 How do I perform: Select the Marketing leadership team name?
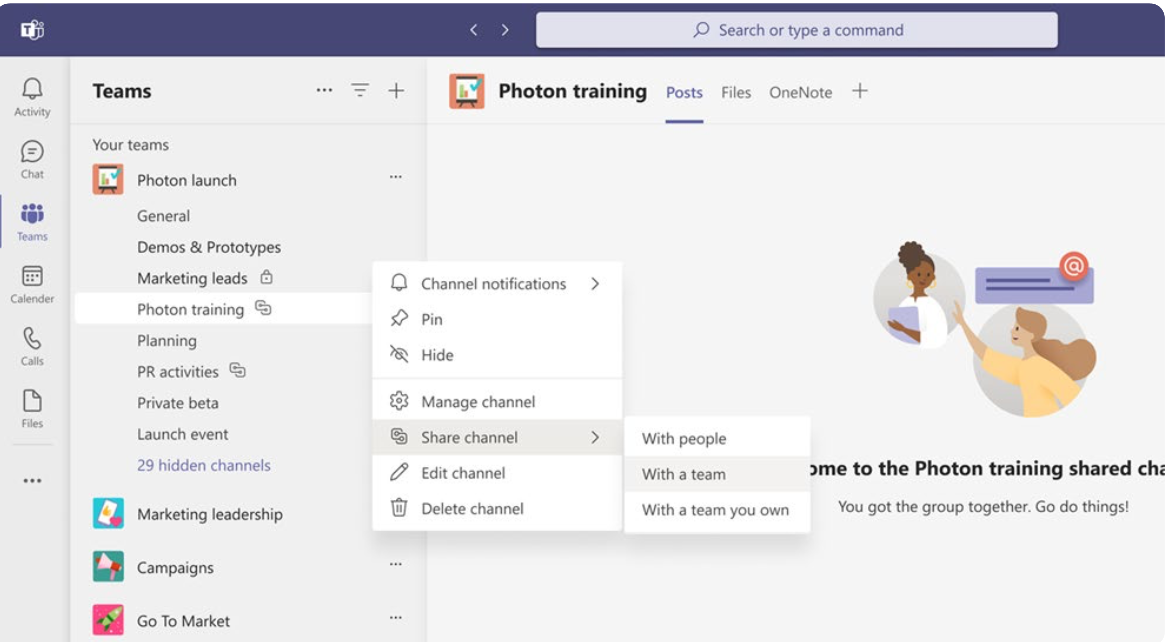(x=210, y=514)
